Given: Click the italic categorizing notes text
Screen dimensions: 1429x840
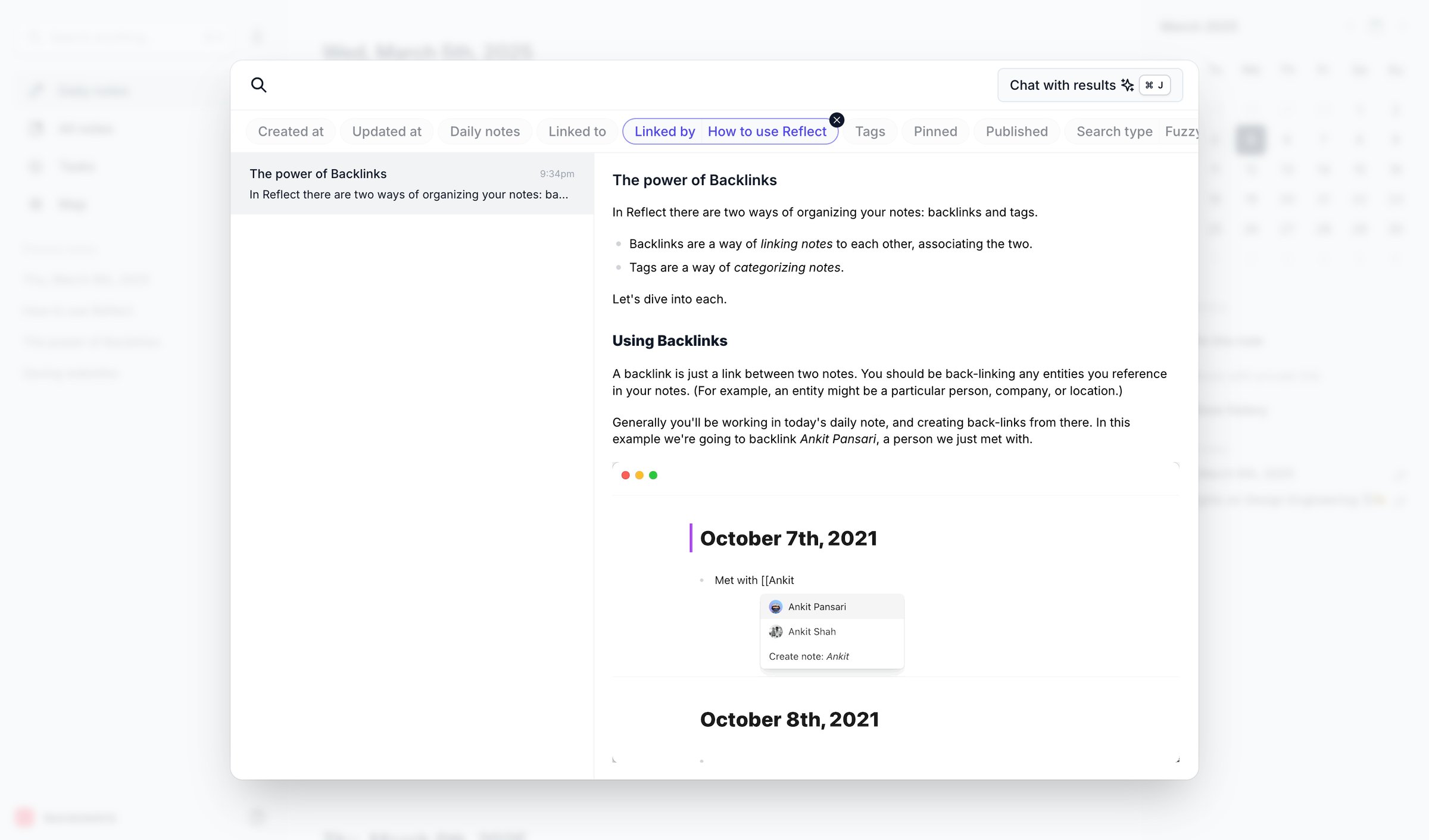Looking at the screenshot, I should pyautogui.click(x=787, y=268).
